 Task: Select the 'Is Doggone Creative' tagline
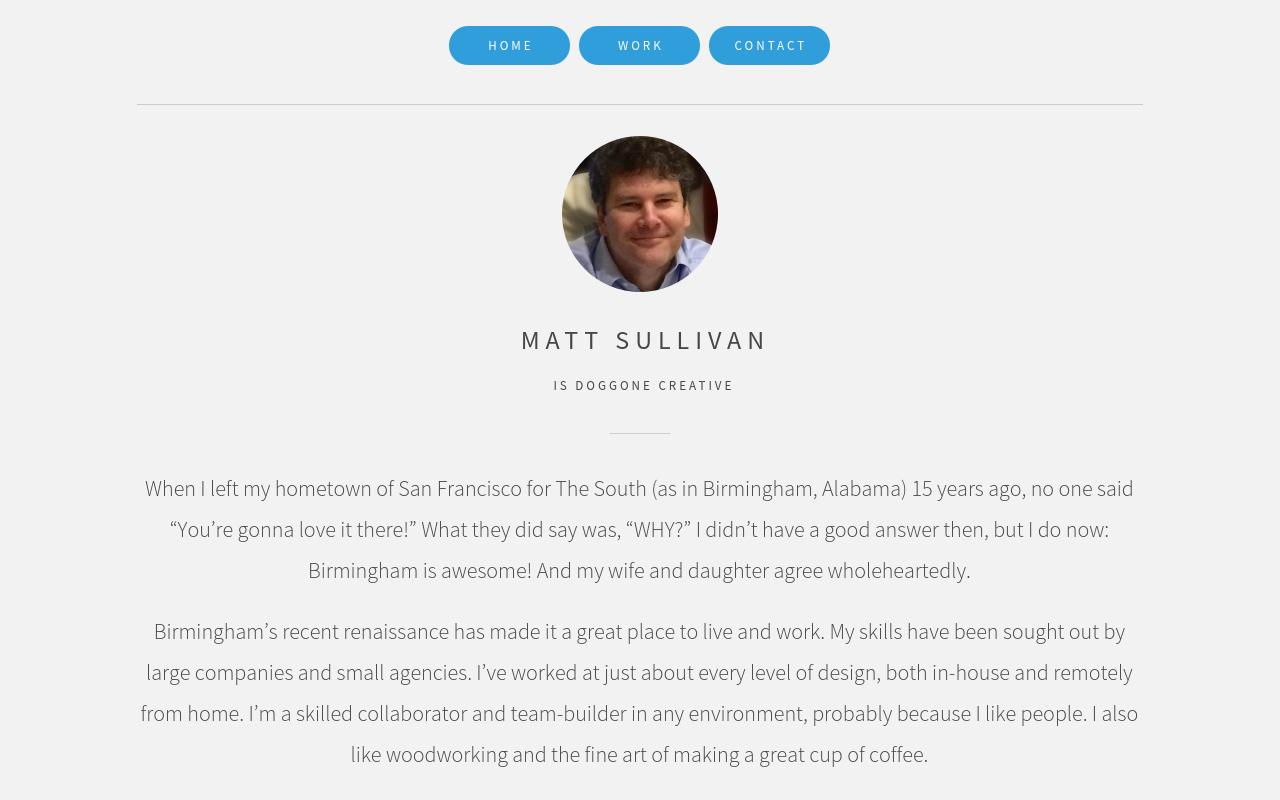pyautogui.click(x=643, y=386)
